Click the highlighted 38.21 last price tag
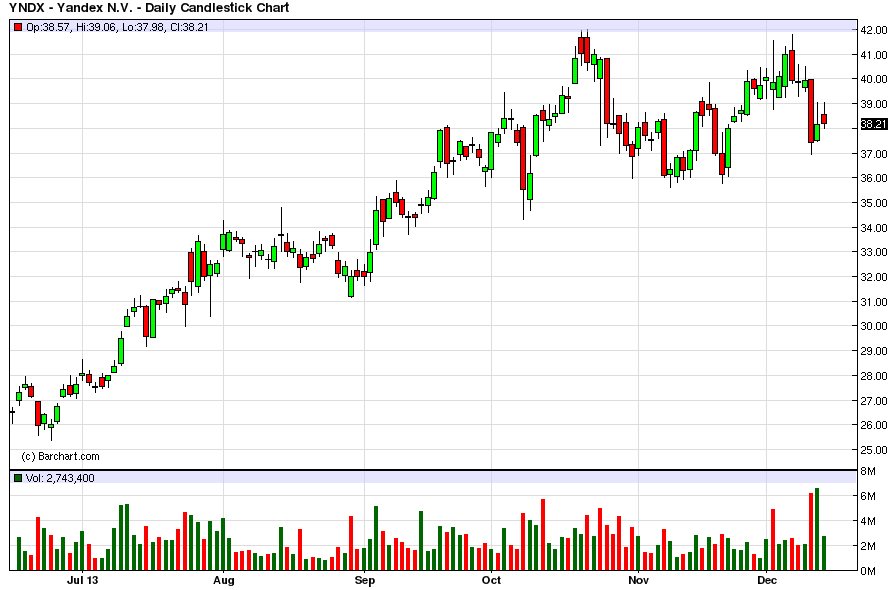895x590 pixels. point(873,124)
